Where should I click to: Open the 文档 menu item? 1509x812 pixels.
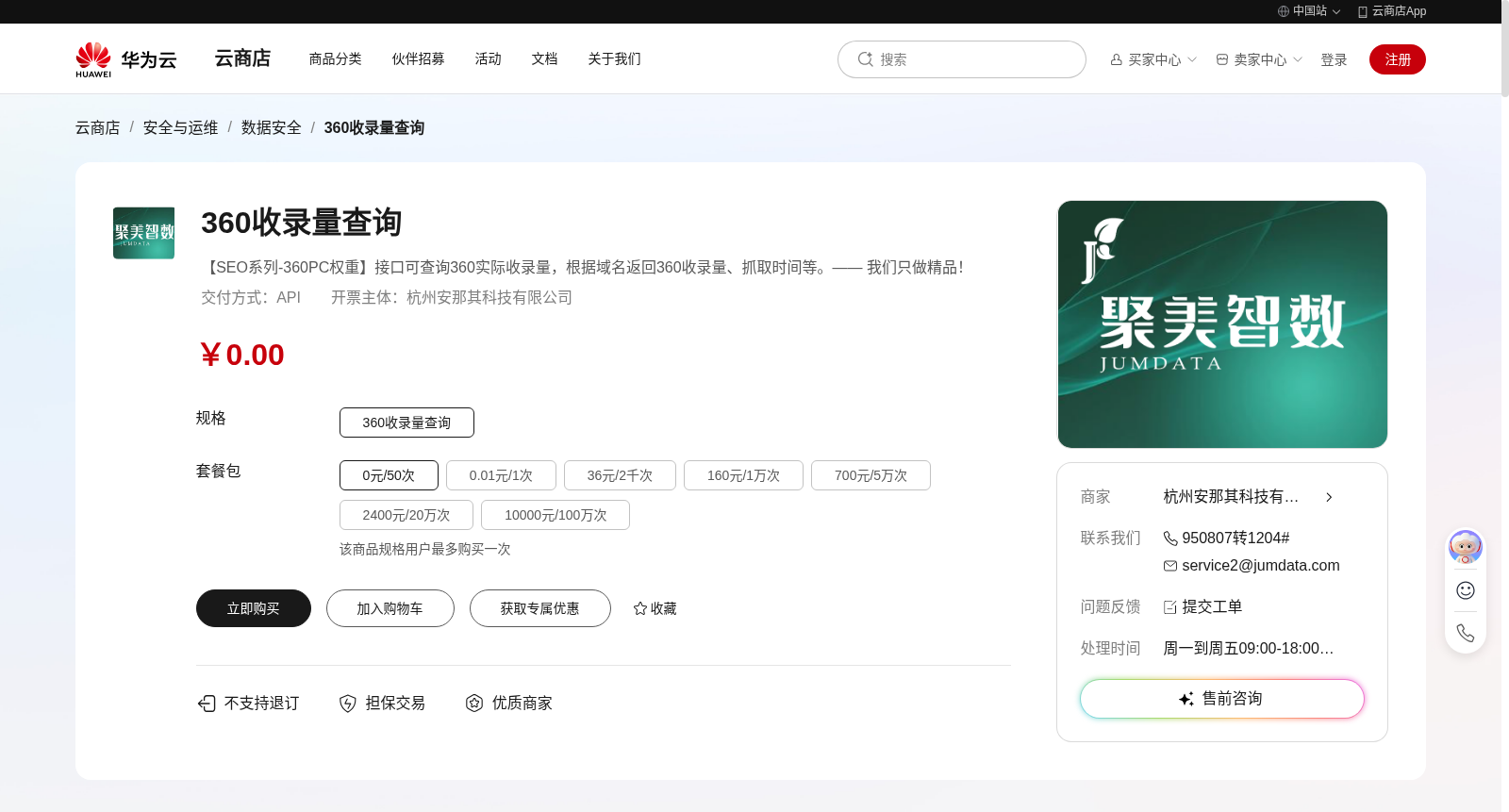(x=545, y=58)
